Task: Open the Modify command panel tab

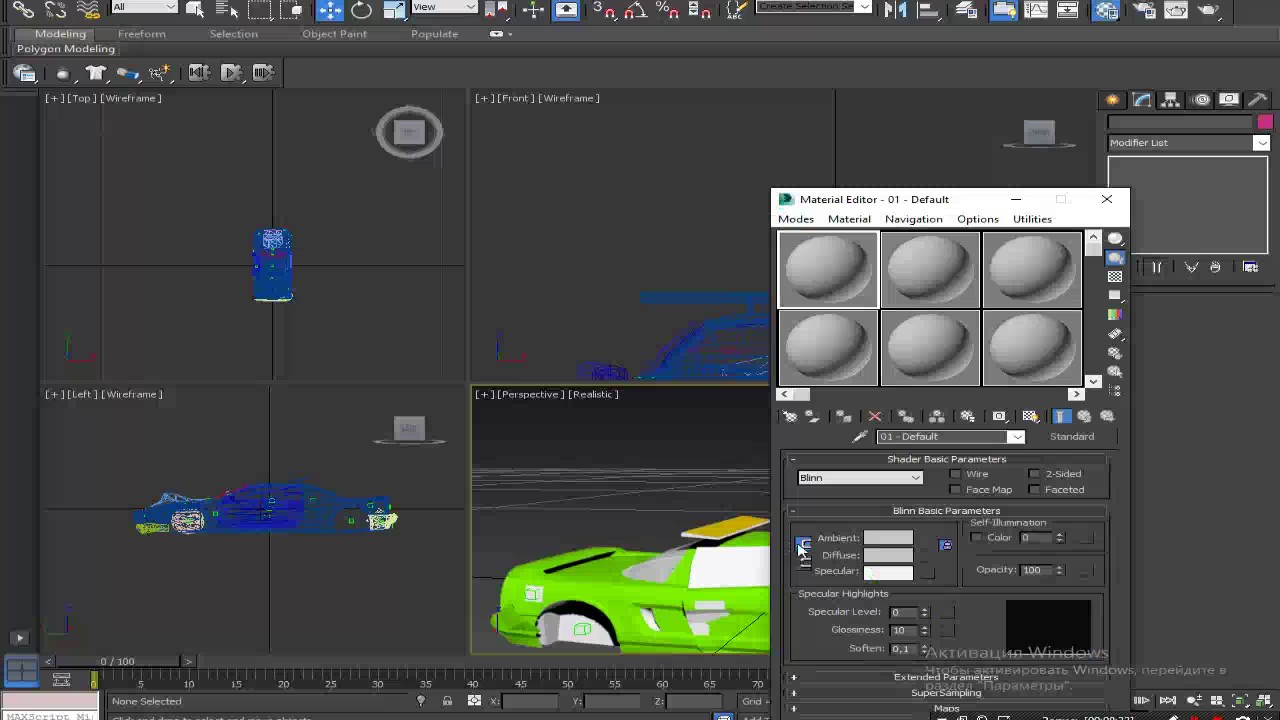Action: point(1141,100)
